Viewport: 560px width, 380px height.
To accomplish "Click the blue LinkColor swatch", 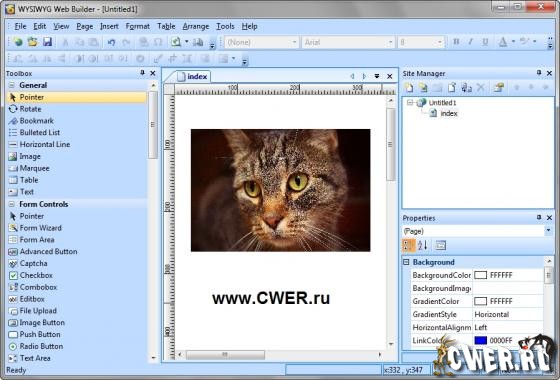I will [x=480, y=340].
